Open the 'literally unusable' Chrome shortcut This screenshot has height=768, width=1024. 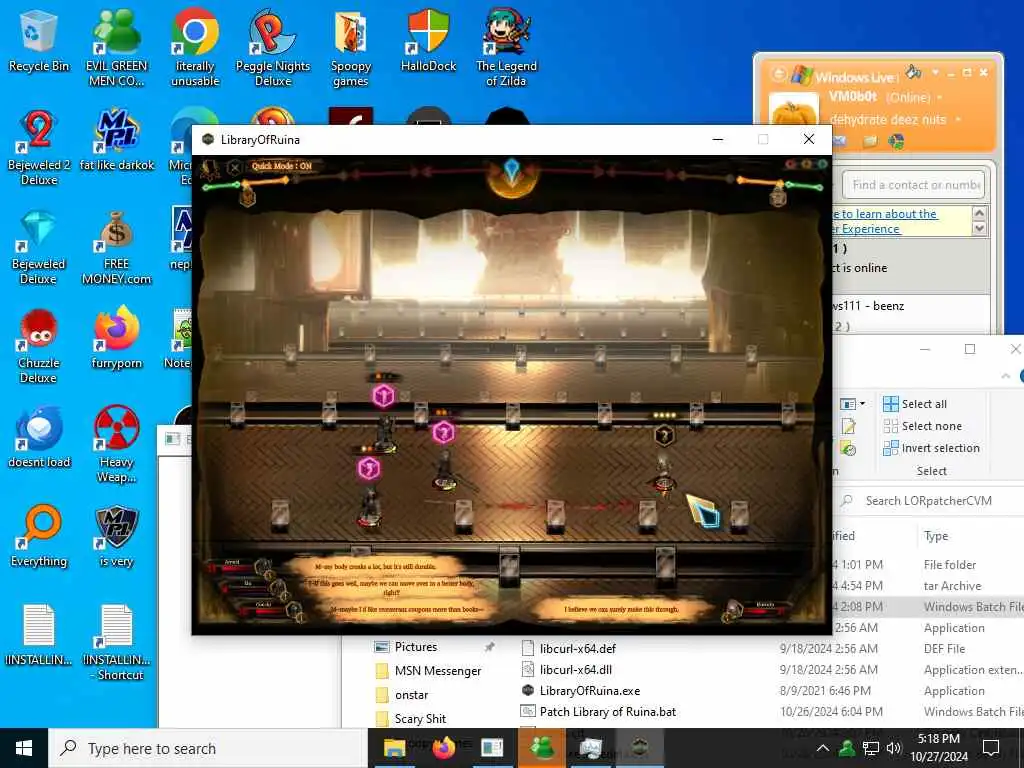click(195, 47)
